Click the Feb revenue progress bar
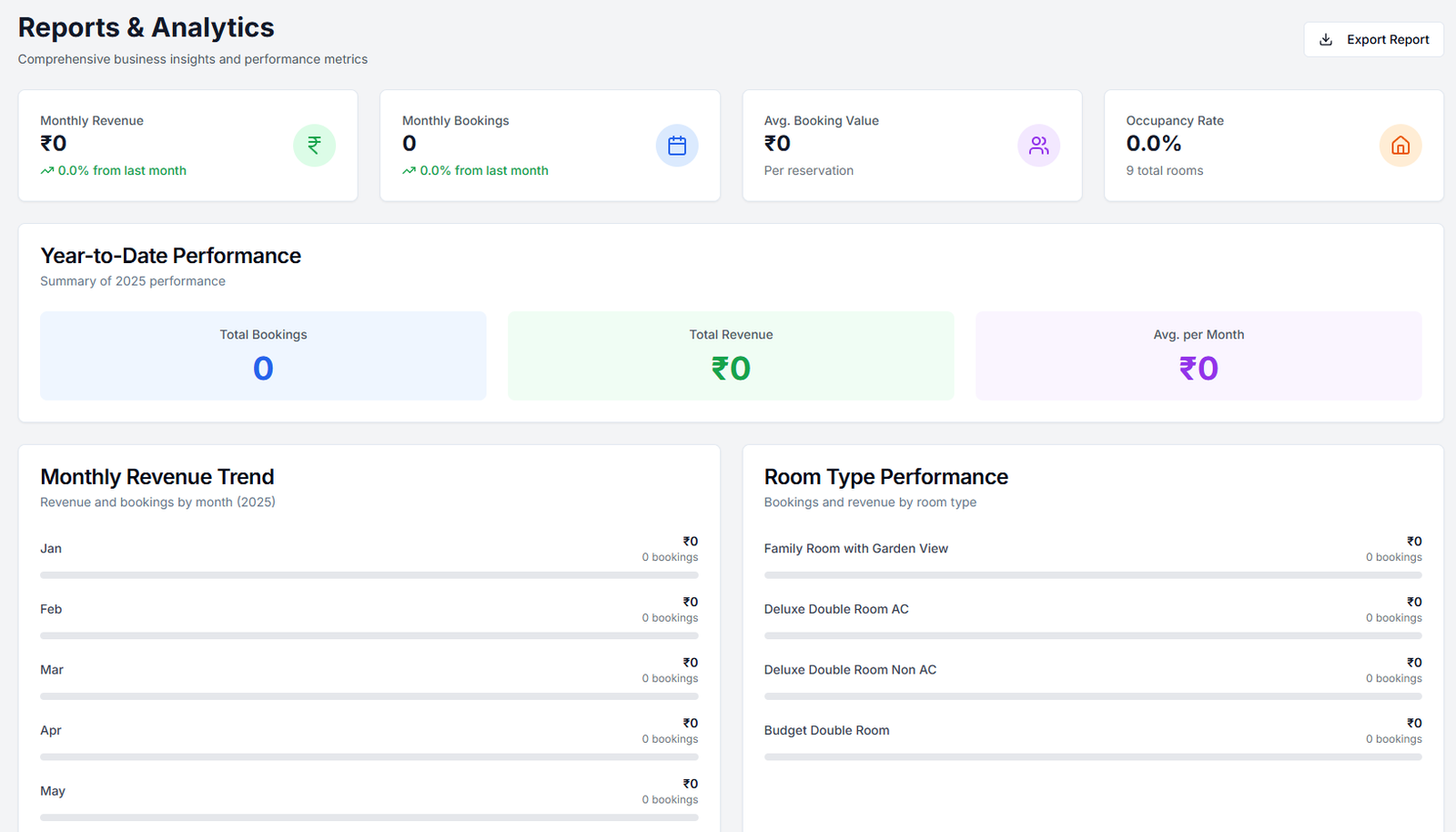The height and width of the screenshot is (832, 1456). (x=369, y=634)
